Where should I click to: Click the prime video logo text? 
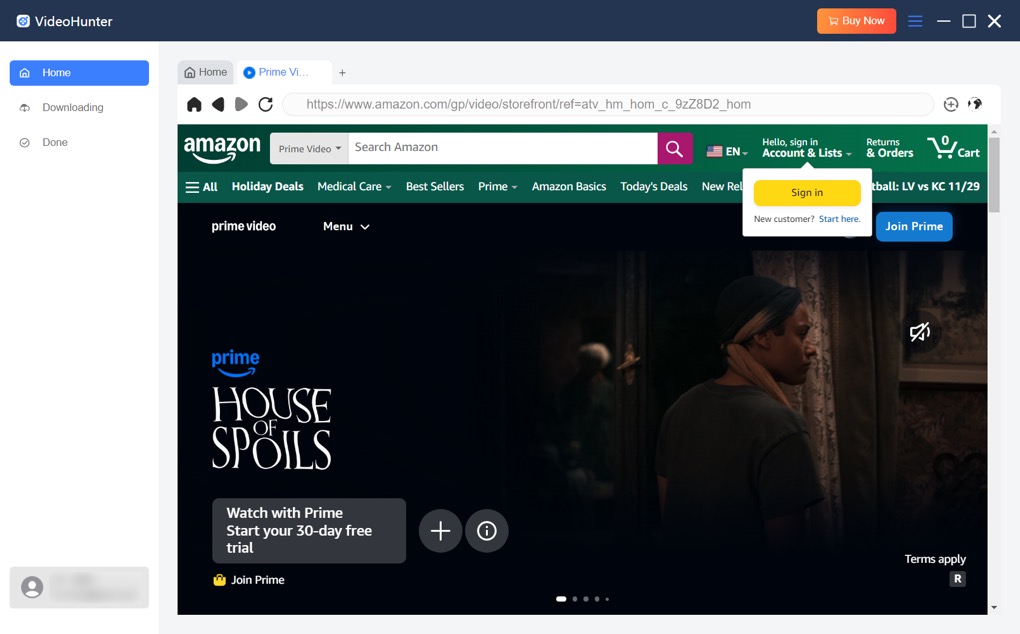(x=243, y=226)
